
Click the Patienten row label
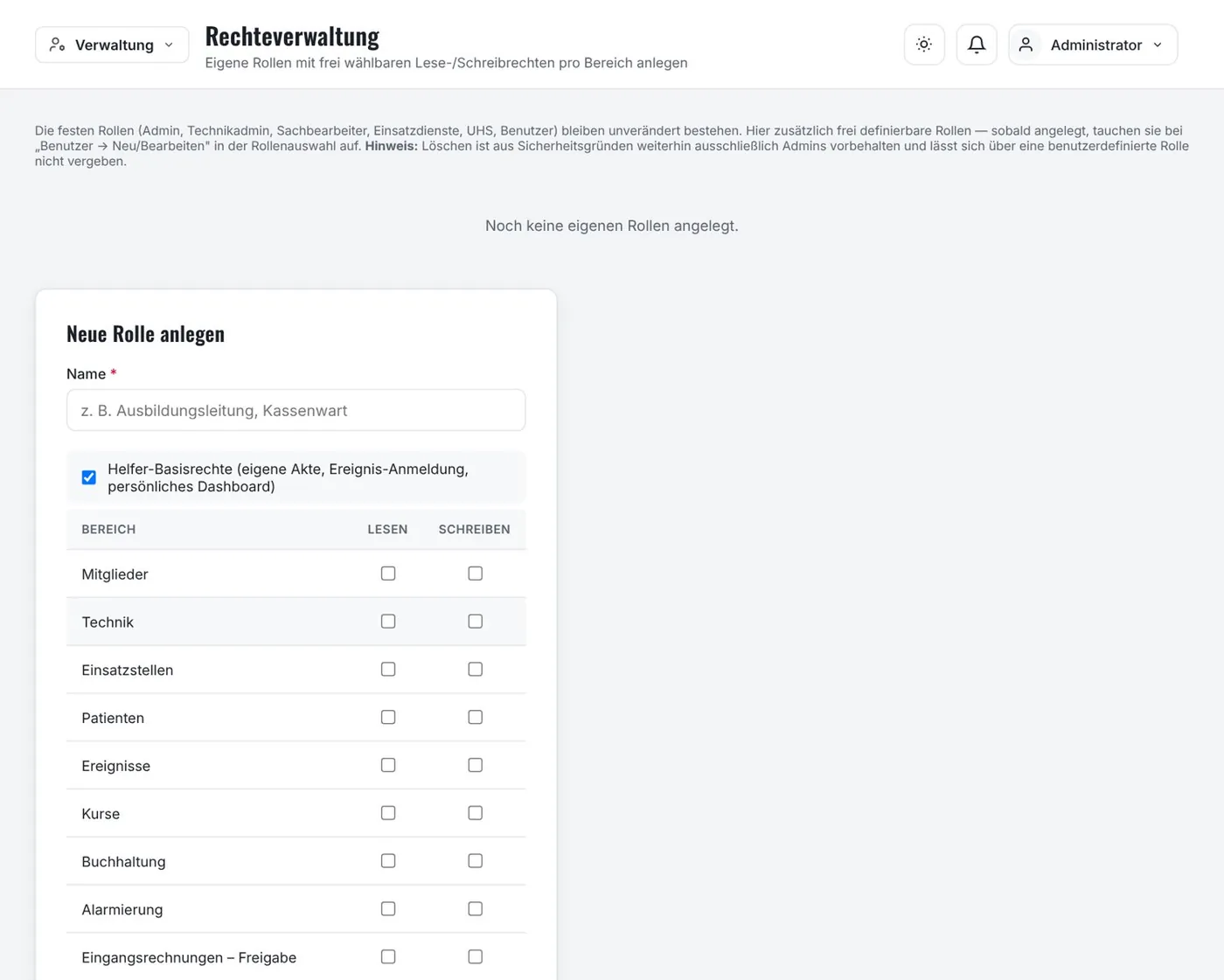(113, 718)
